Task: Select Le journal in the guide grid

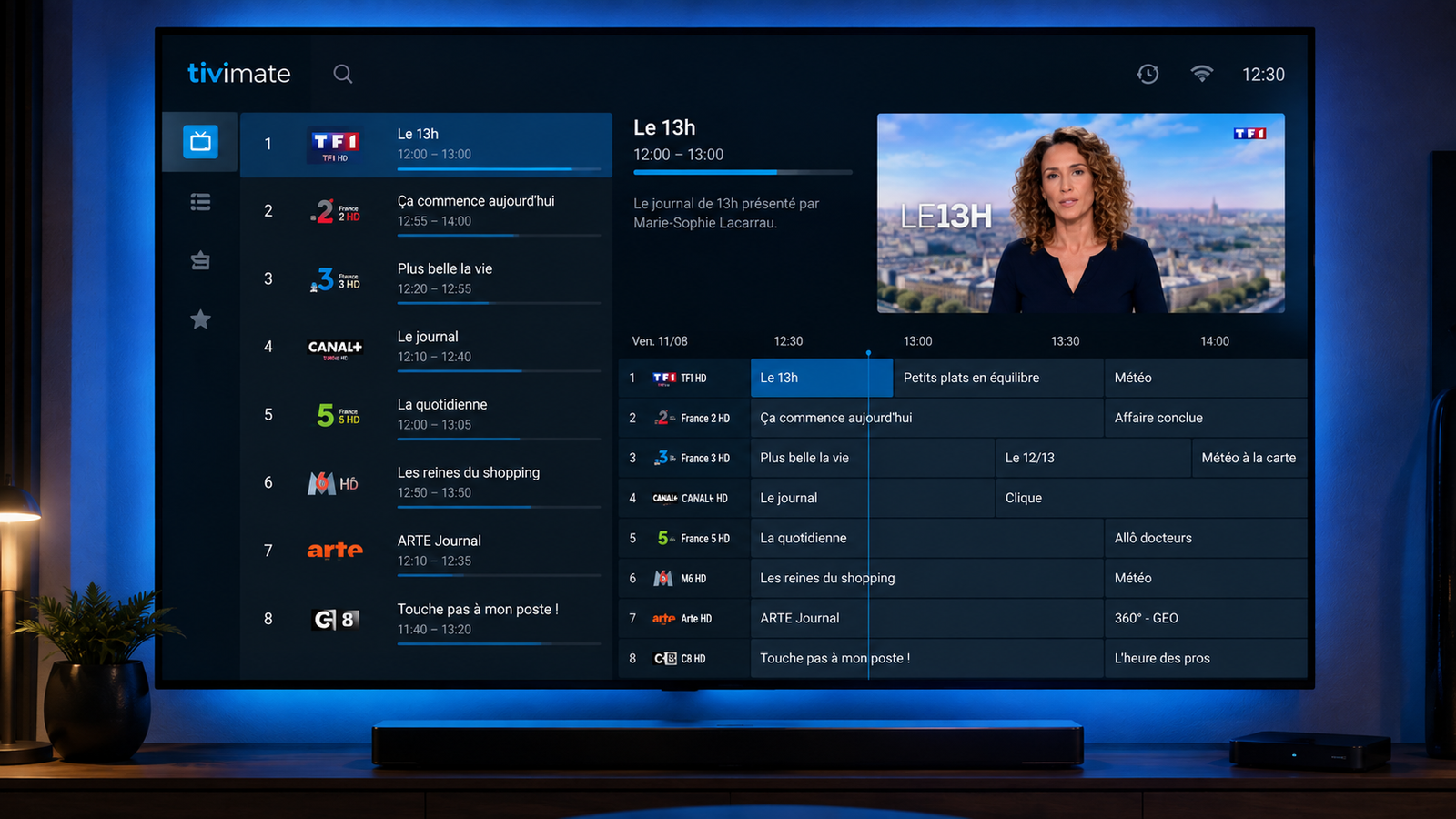Action: (873, 498)
